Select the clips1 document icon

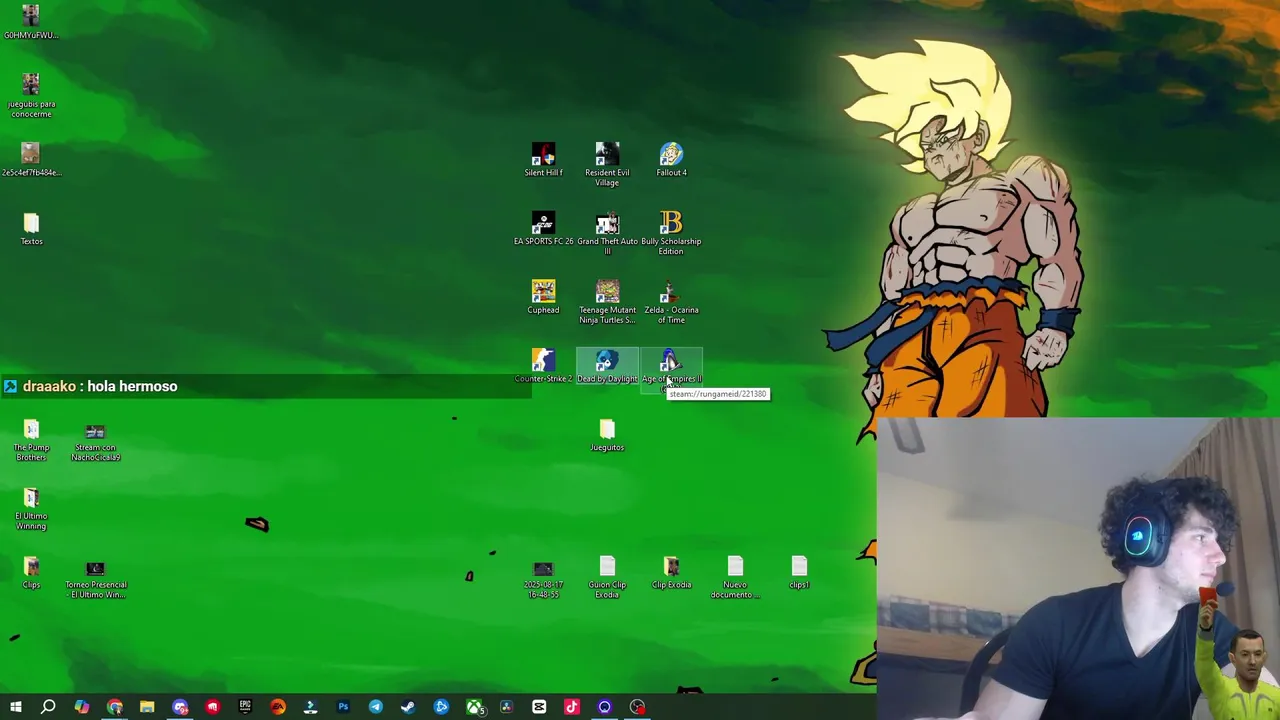pyautogui.click(x=799, y=573)
